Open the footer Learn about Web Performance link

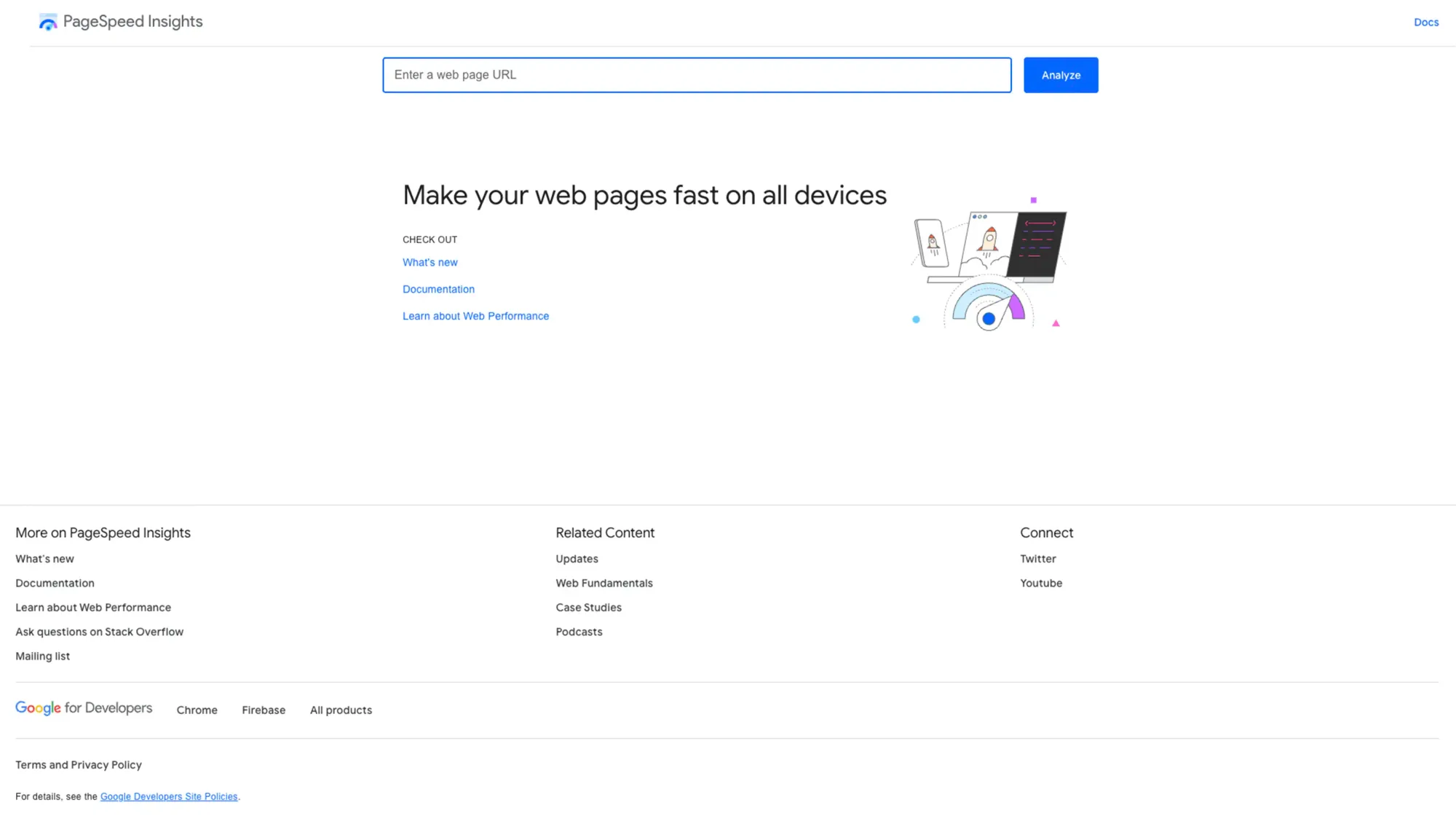93,608
